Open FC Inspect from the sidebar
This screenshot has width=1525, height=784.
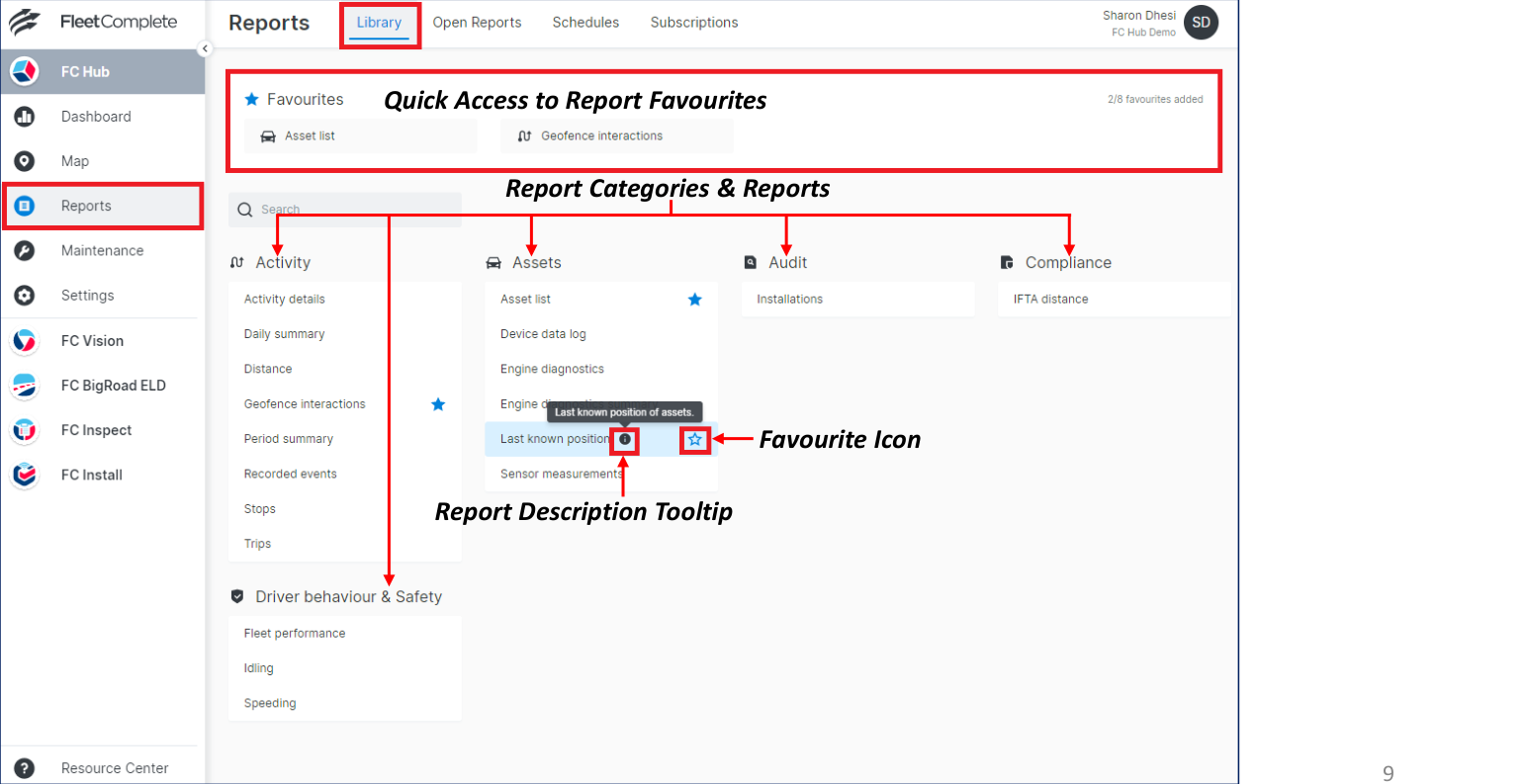(98, 429)
